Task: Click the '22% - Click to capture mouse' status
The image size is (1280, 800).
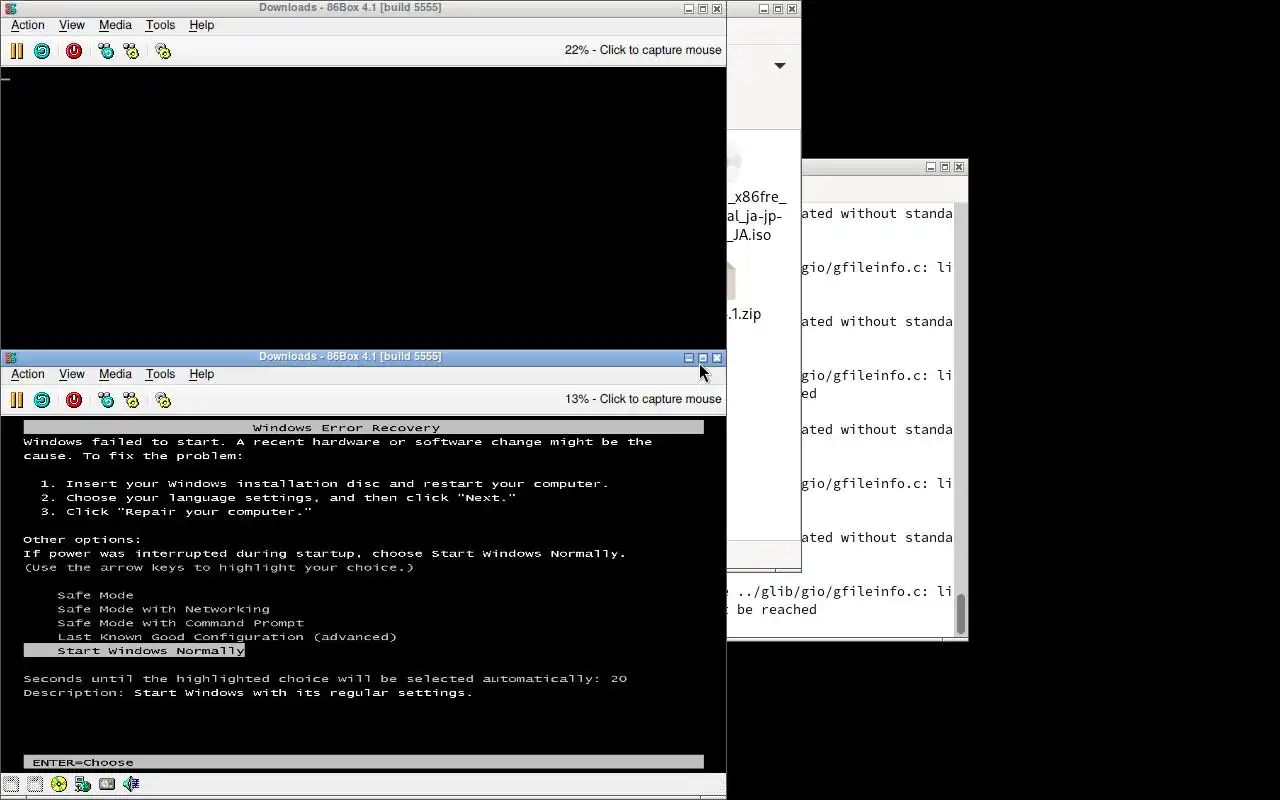Action: click(x=643, y=50)
